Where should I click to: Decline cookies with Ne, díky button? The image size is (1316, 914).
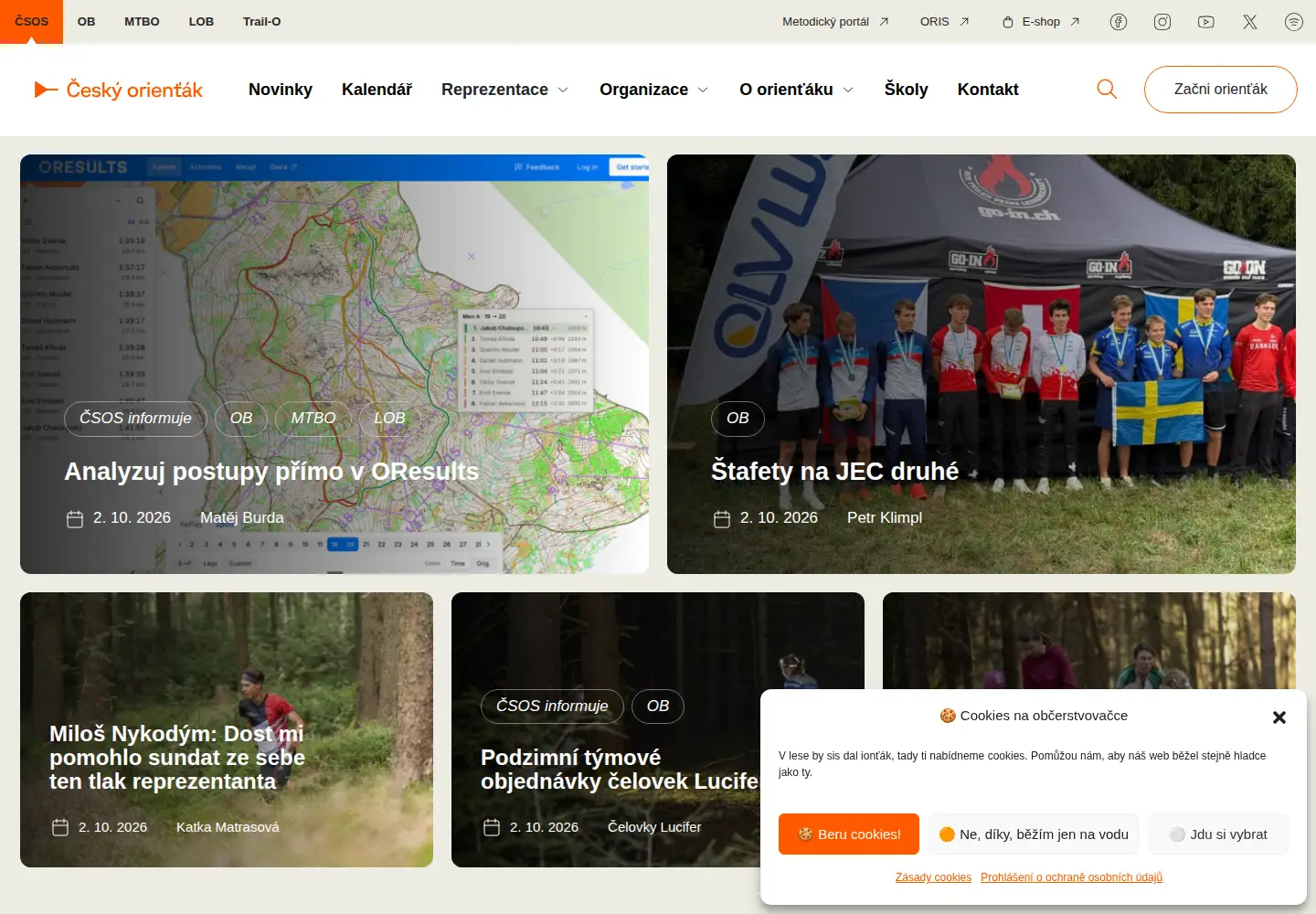pos(1034,834)
